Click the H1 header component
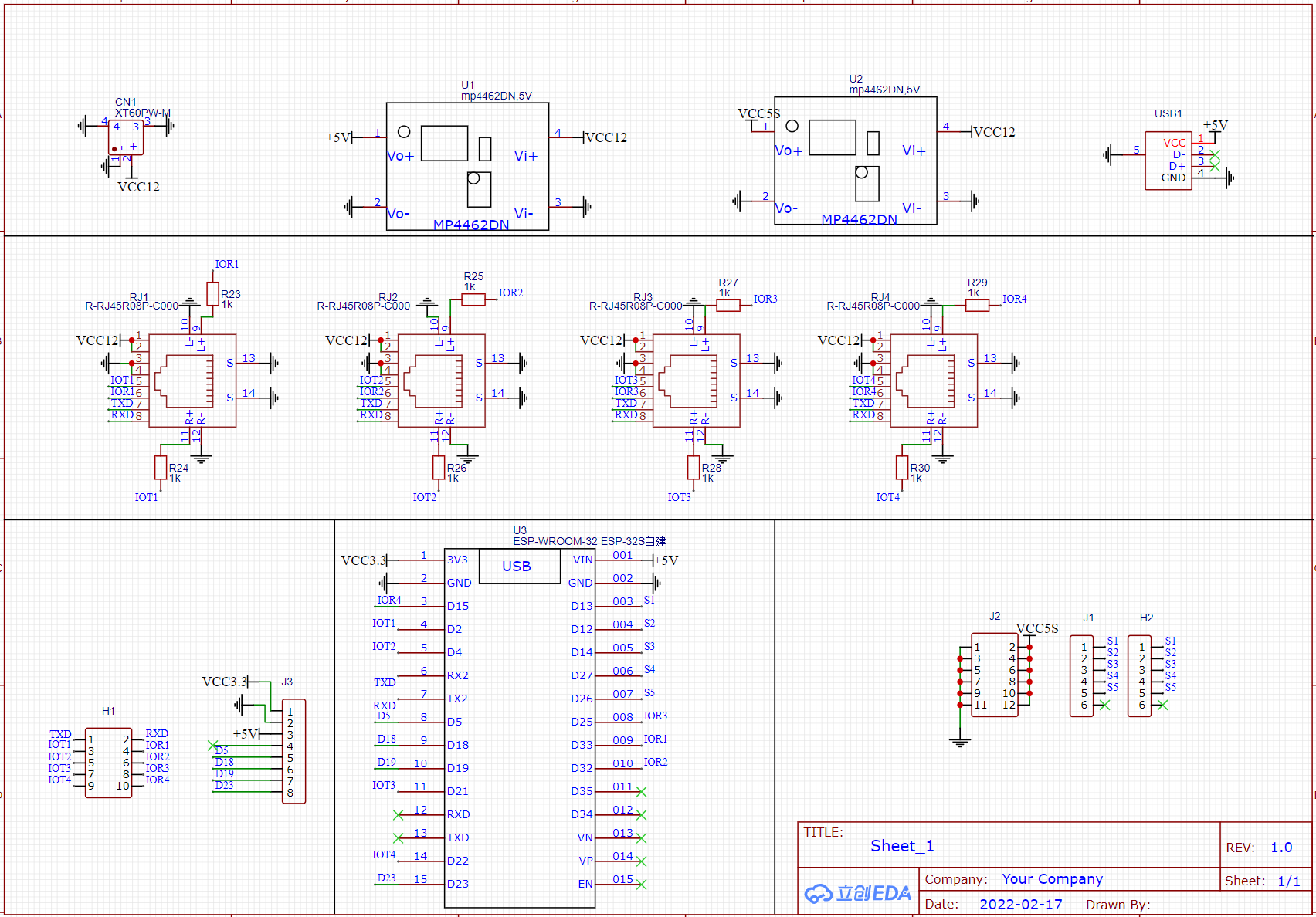Screen dimensions: 1316x917 [x=108, y=763]
